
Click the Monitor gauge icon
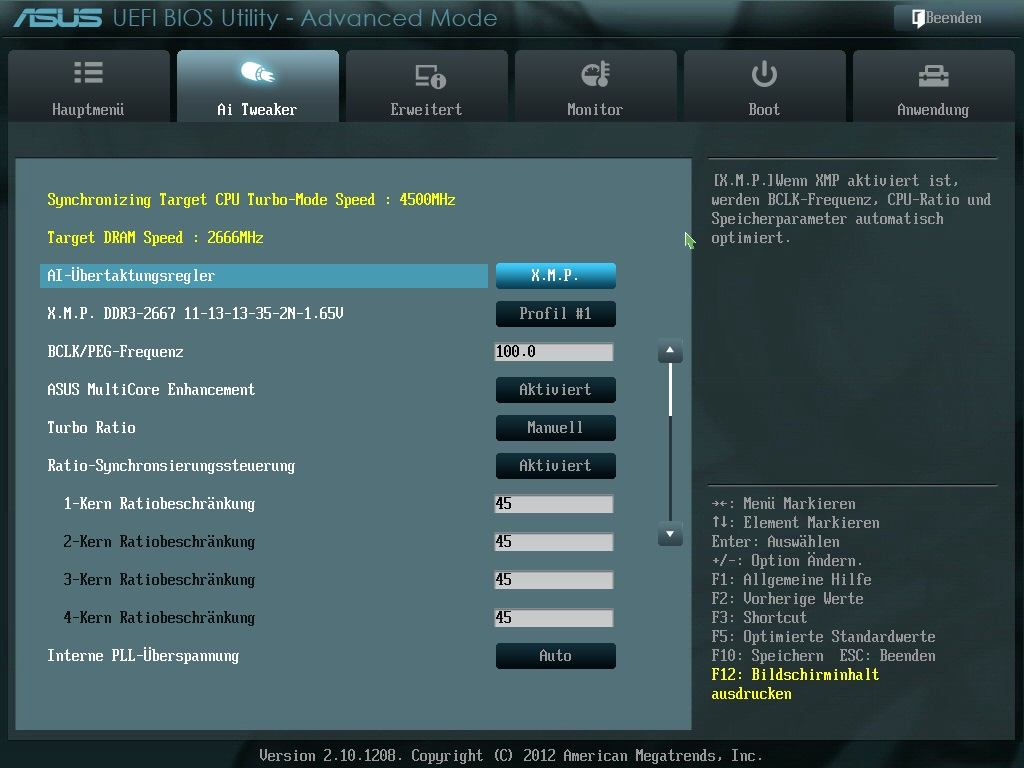(x=596, y=74)
